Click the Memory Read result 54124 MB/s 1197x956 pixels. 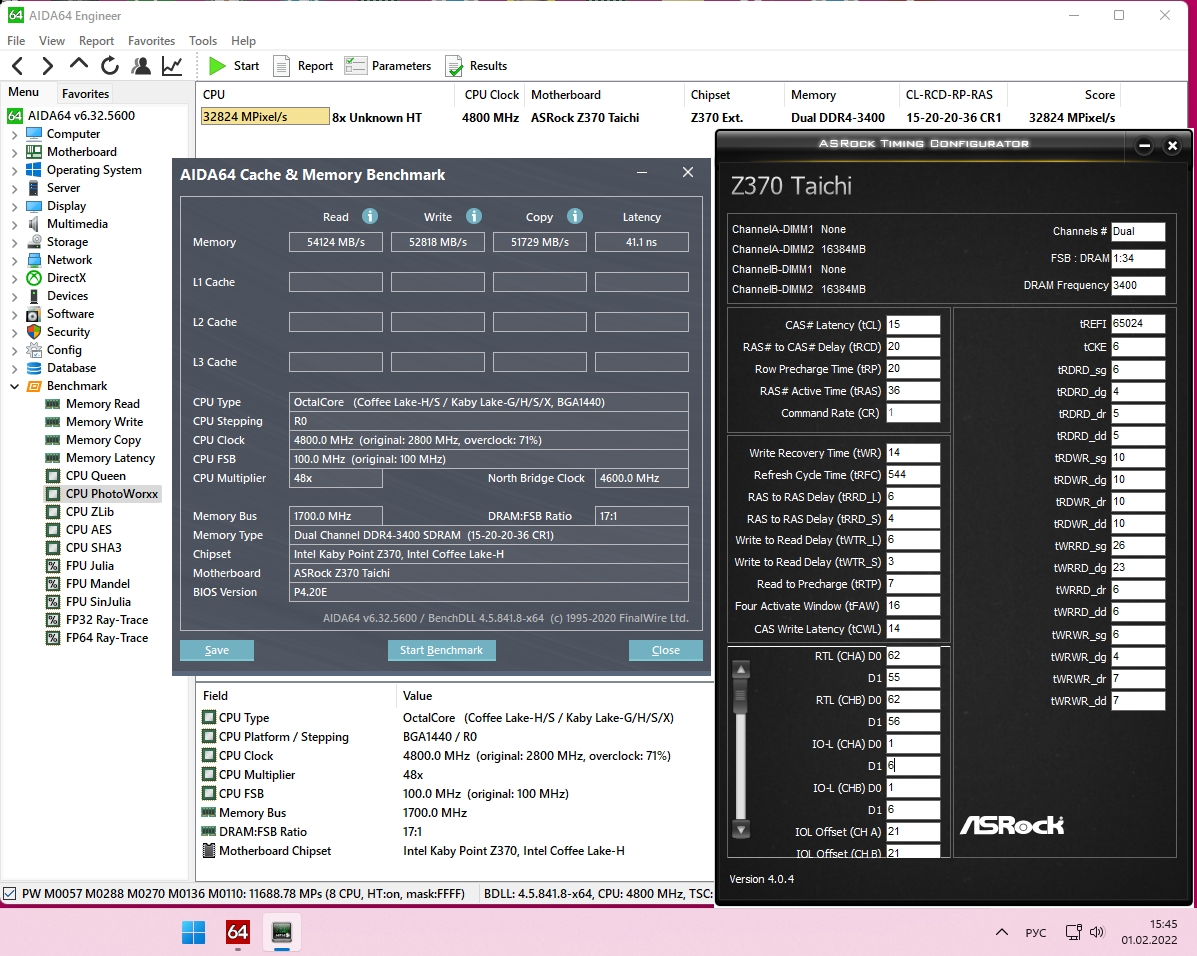pyautogui.click(x=336, y=242)
